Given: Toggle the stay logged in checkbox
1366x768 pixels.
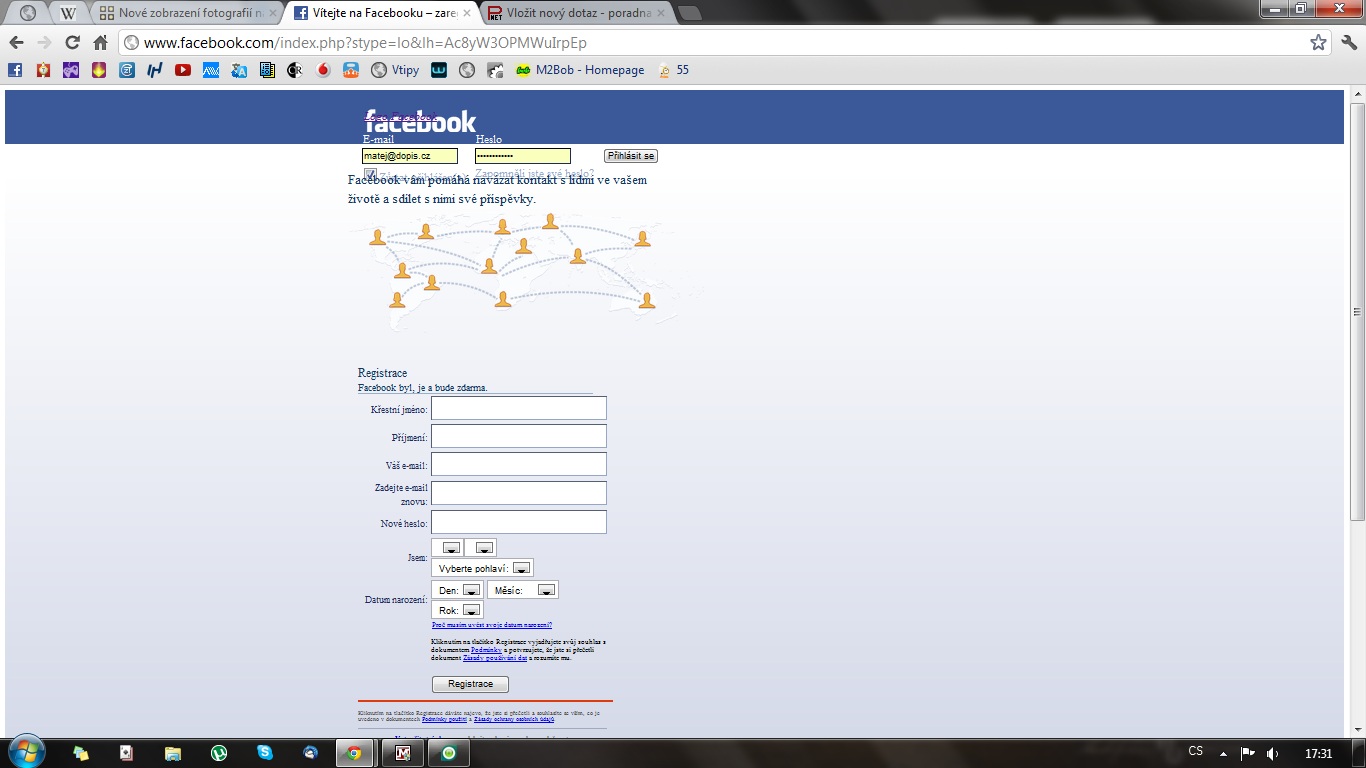Looking at the screenshot, I should [x=370, y=174].
